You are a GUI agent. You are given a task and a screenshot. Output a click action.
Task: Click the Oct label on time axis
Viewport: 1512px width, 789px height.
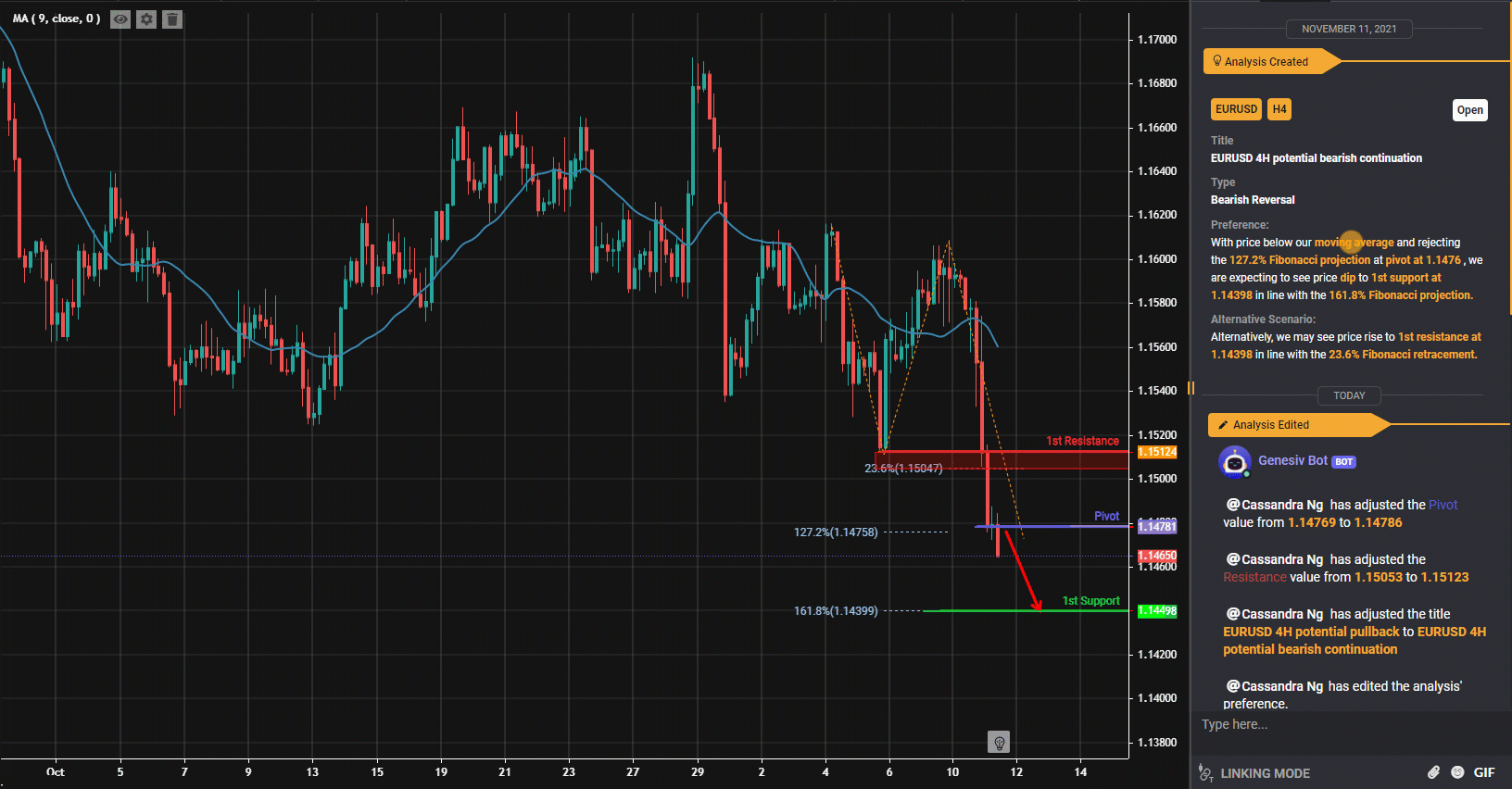tap(56, 771)
